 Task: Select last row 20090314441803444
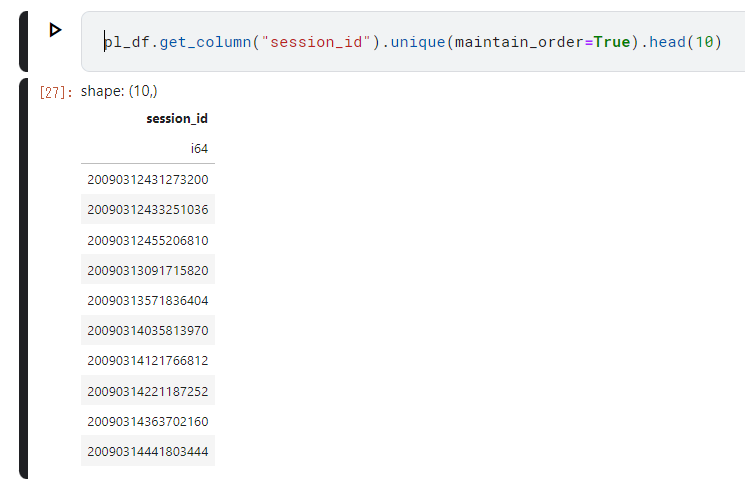tap(148, 451)
